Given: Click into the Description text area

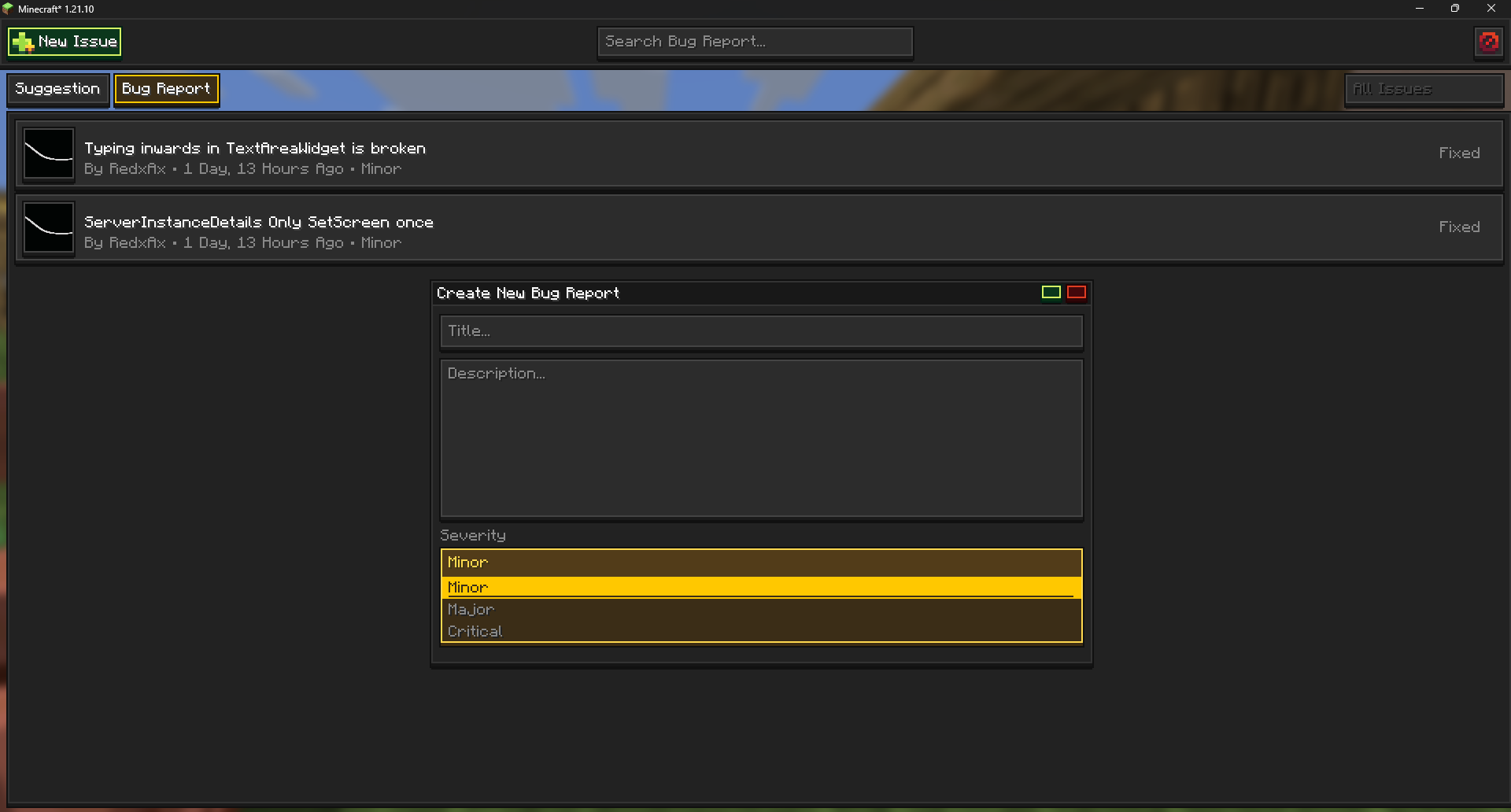Looking at the screenshot, I should tap(762, 439).
